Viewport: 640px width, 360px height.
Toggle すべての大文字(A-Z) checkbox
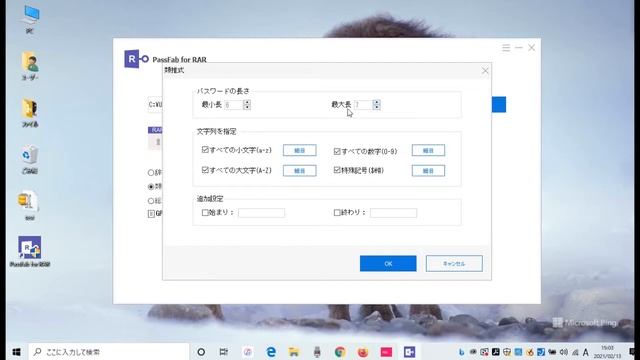205,170
